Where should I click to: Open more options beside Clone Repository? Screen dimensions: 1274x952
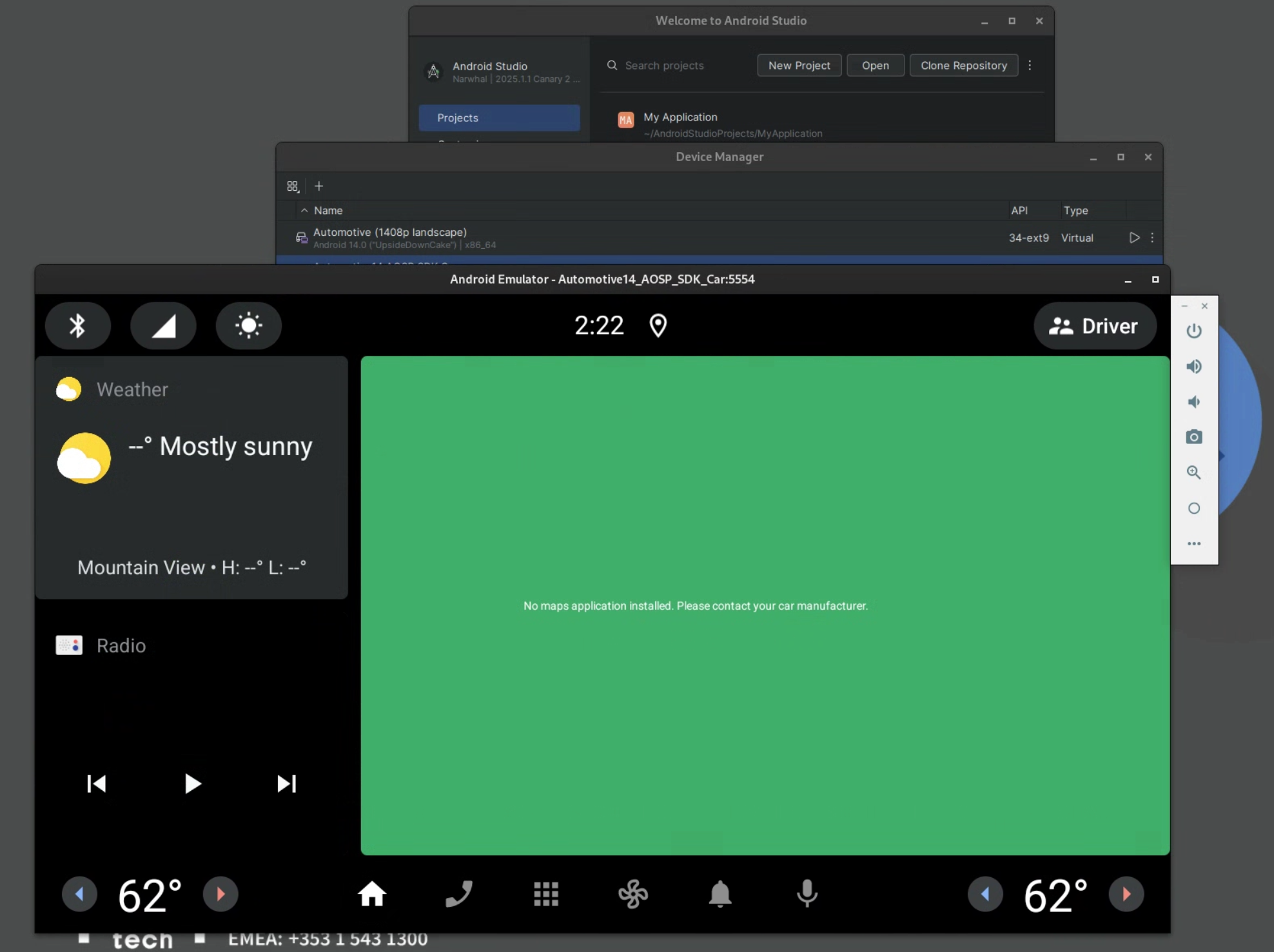(x=1030, y=65)
